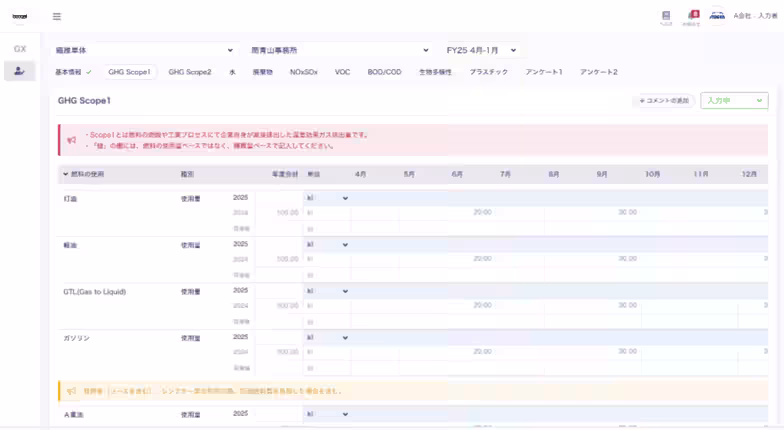Open the help document icon in the header
The height and width of the screenshot is (430, 784).
coord(666,17)
